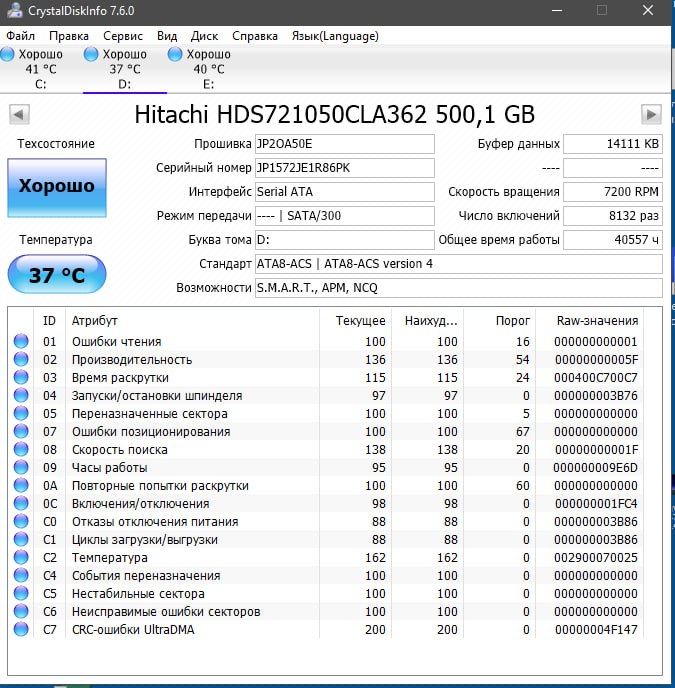Click status orb for Переназначенные сектора row
Image resolution: width=675 pixels, height=688 pixels.
click(x=21, y=413)
